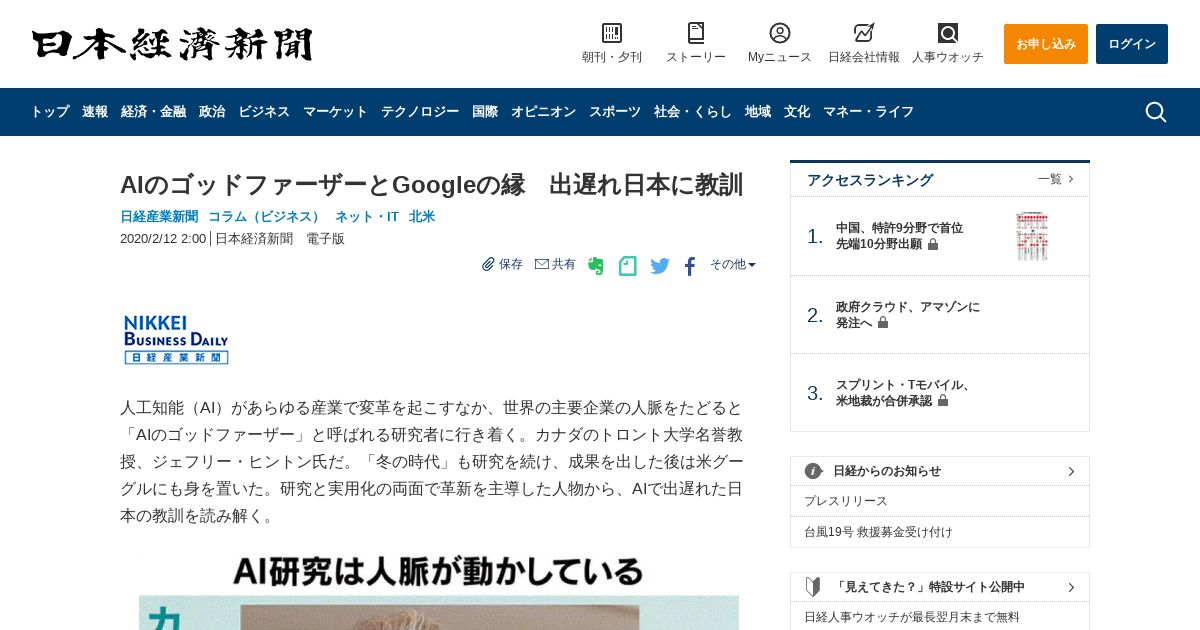Share article via the green note icon

627,266
